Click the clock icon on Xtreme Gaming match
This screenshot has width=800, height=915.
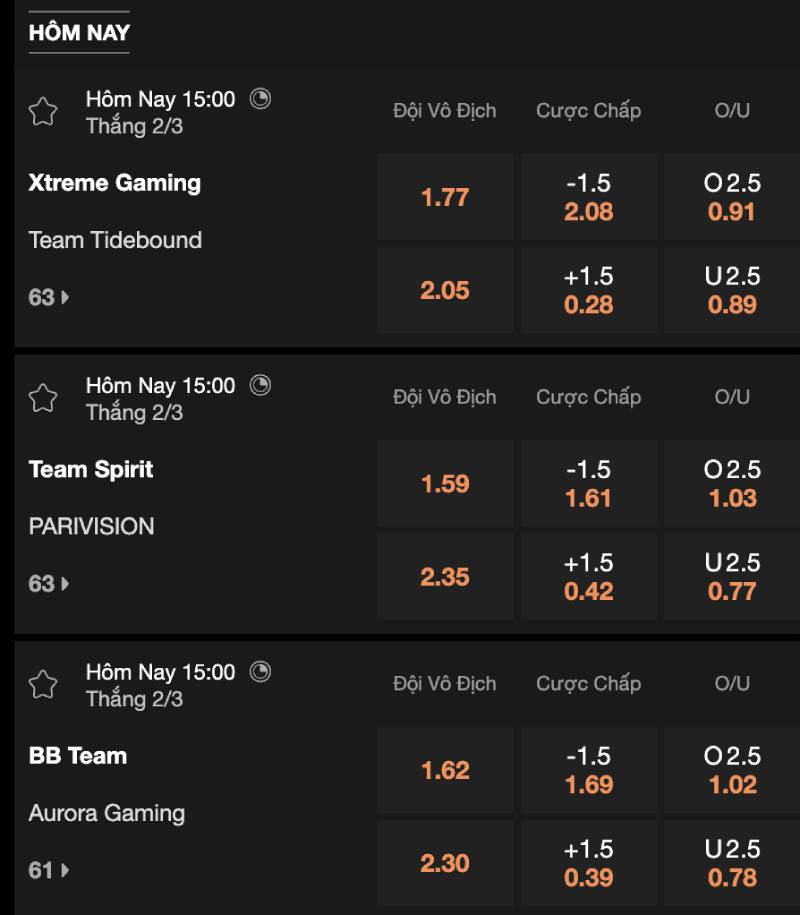point(260,98)
